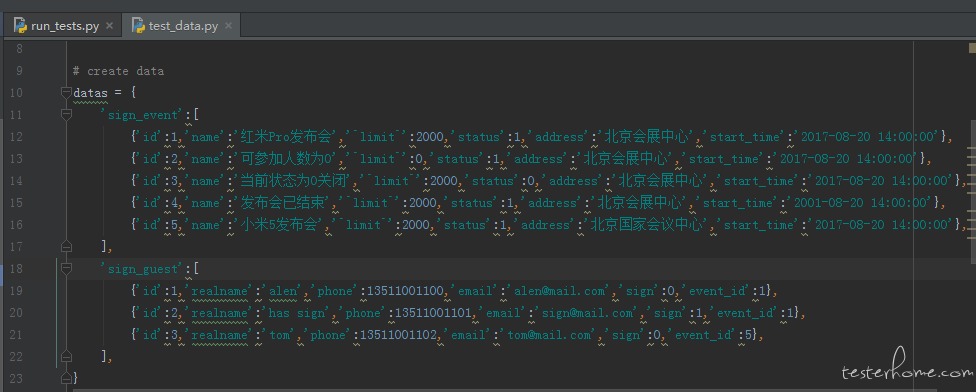Screen dimensions: 976x392
Task: Click the 'alen@mail.com' string on line 19
Action: click(x=560, y=291)
